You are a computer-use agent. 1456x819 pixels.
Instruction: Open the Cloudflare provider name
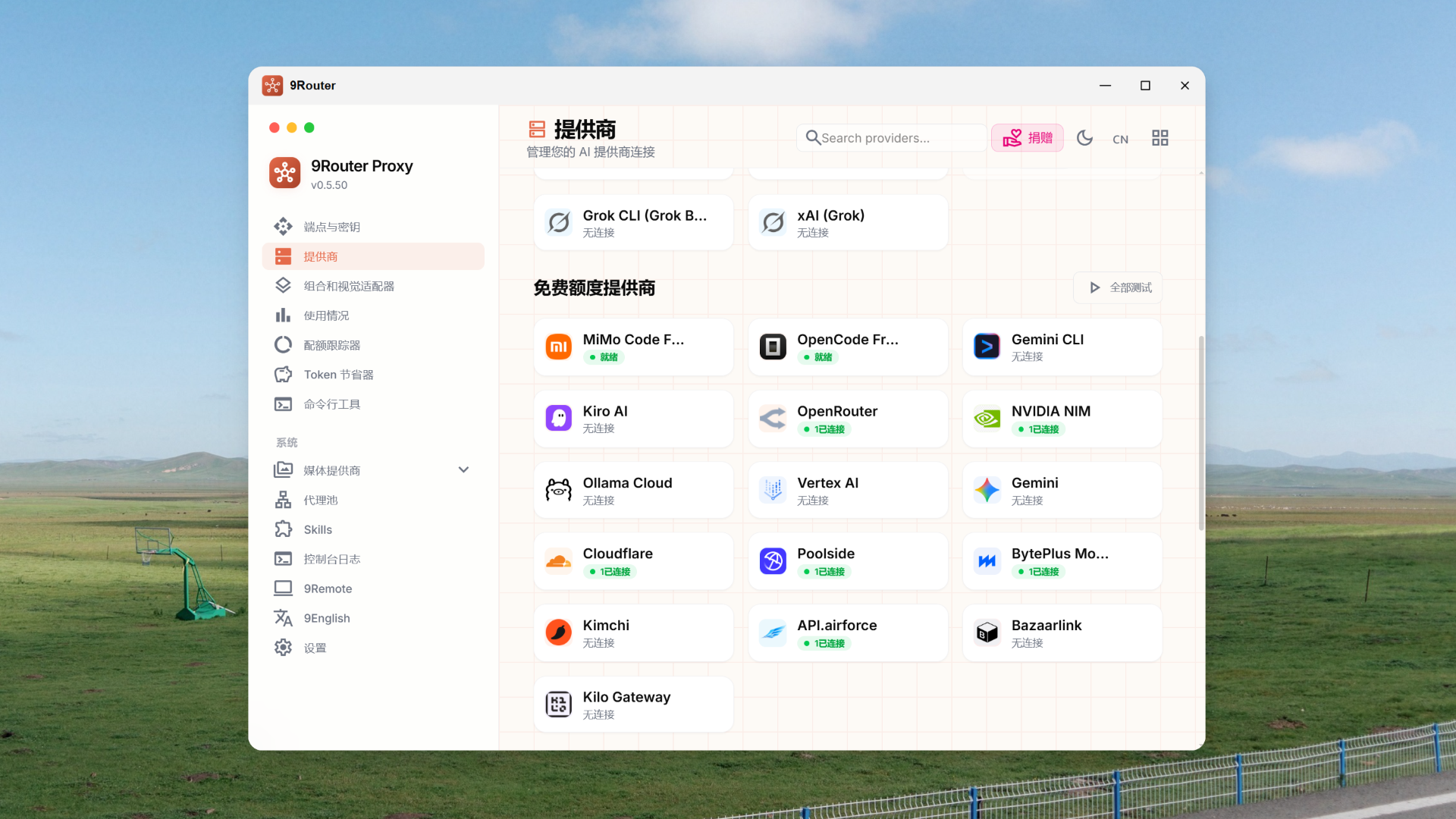coord(618,554)
